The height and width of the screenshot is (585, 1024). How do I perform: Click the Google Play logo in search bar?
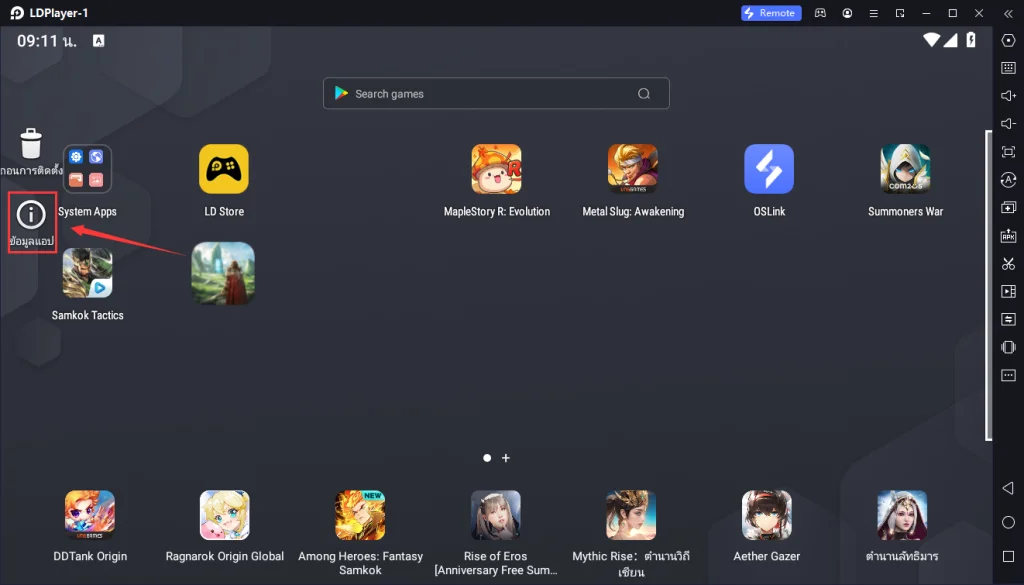pyautogui.click(x=341, y=93)
